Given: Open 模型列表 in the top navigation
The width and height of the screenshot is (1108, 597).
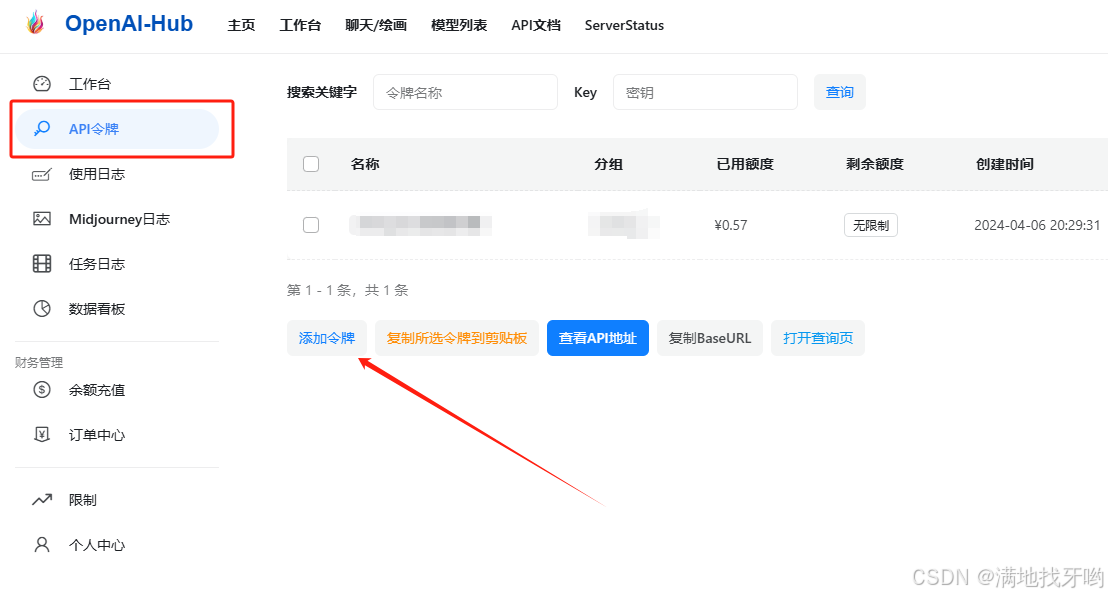Looking at the screenshot, I should [459, 25].
